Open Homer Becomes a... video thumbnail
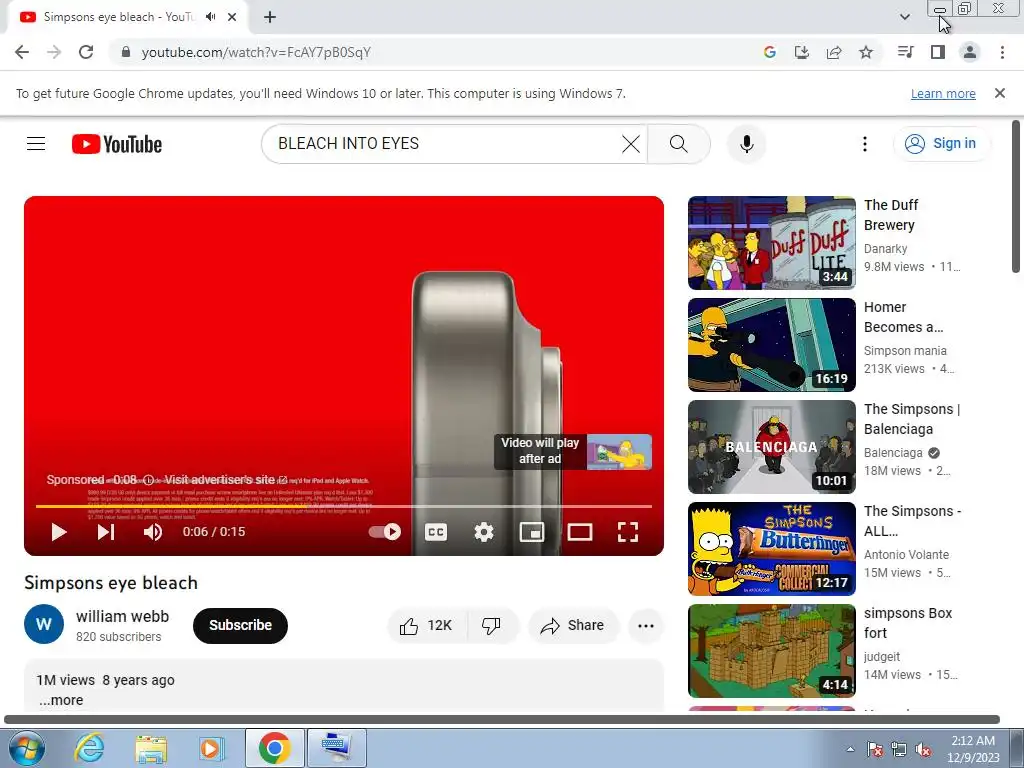 [771, 345]
